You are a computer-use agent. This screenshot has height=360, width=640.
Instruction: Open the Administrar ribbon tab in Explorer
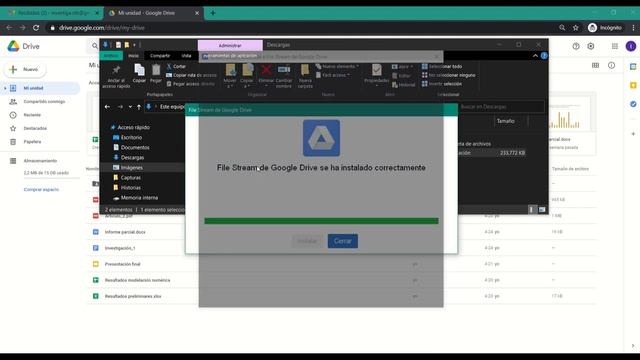click(x=230, y=45)
